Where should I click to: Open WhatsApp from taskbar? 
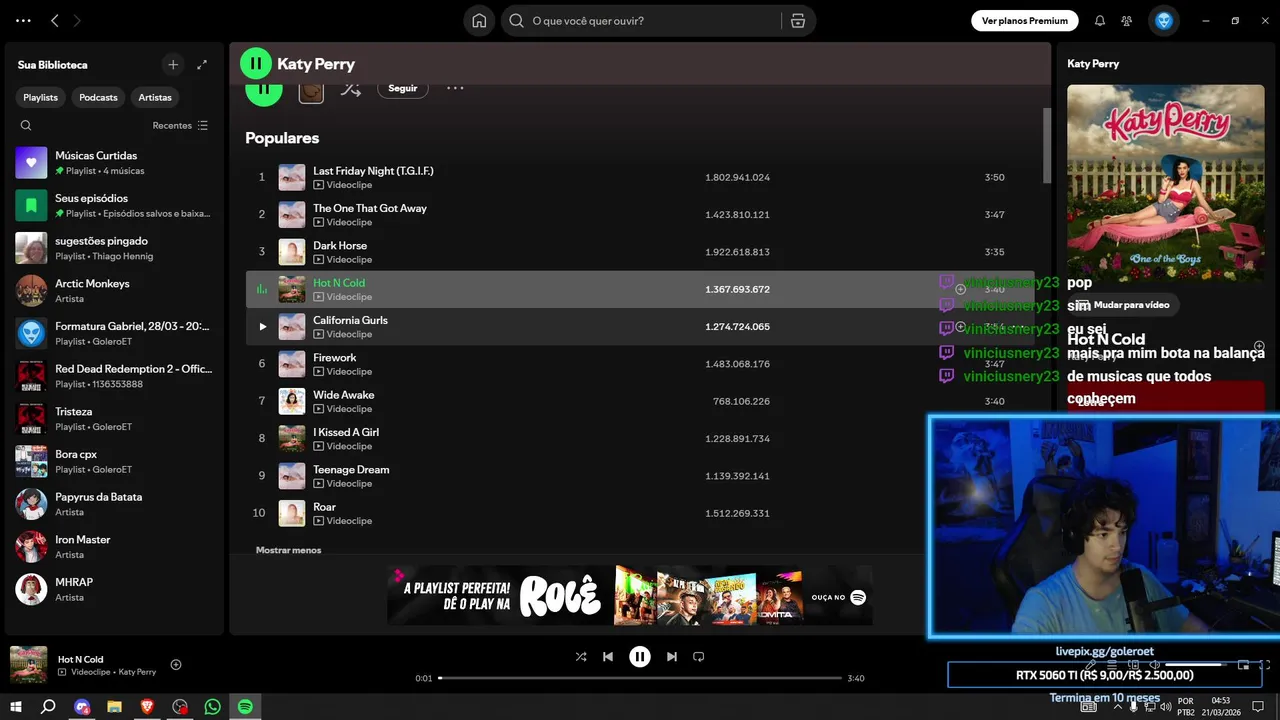pos(212,707)
